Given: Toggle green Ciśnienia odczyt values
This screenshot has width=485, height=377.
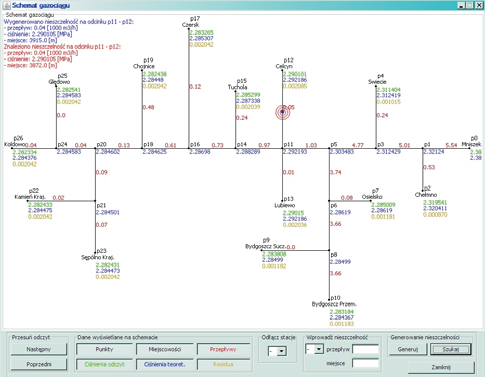Looking at the screenshot, I should point(104,364).
